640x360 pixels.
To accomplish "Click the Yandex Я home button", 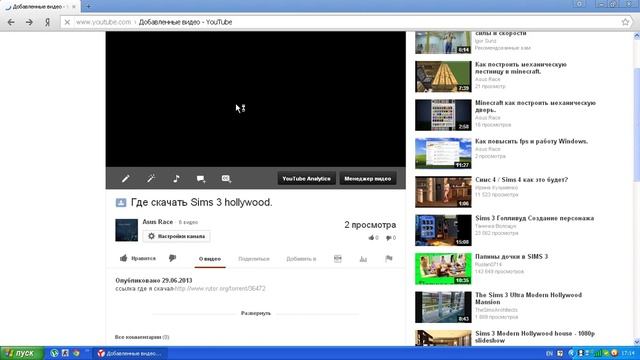I will [x=47, y=22].
